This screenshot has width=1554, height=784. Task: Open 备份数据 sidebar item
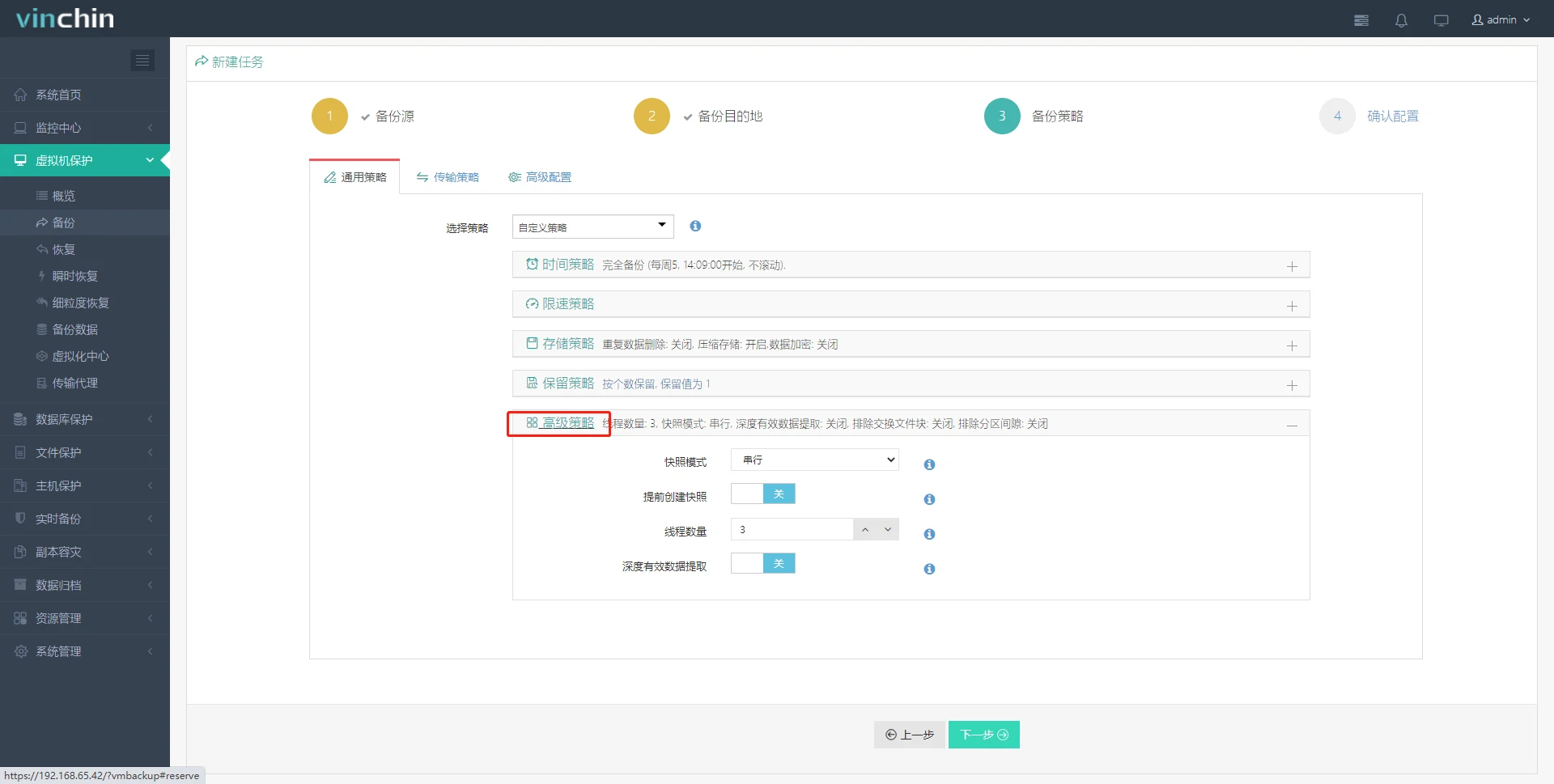[85, 329]
